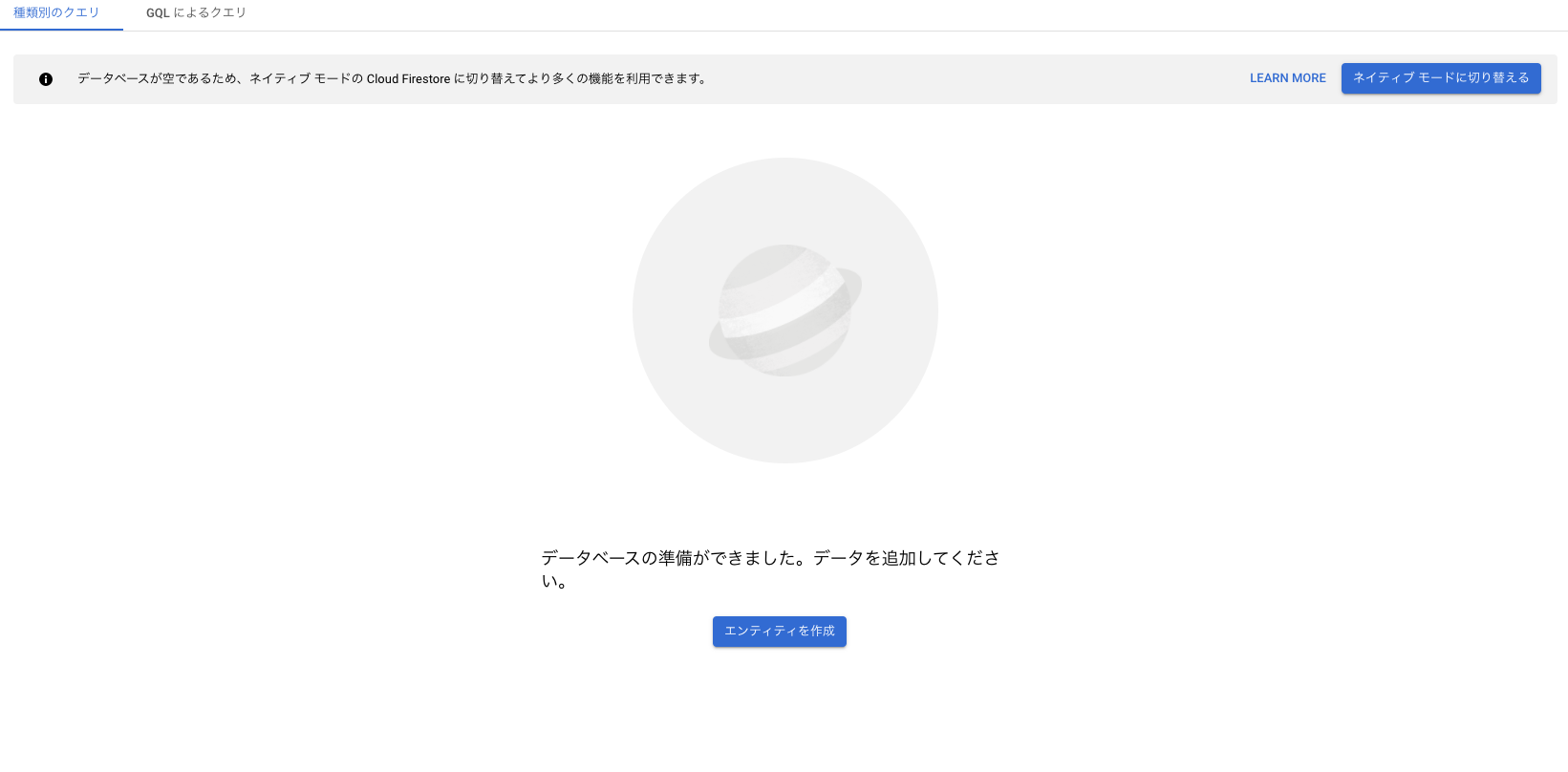Click the エンティティを作成 button

(780, 632)
